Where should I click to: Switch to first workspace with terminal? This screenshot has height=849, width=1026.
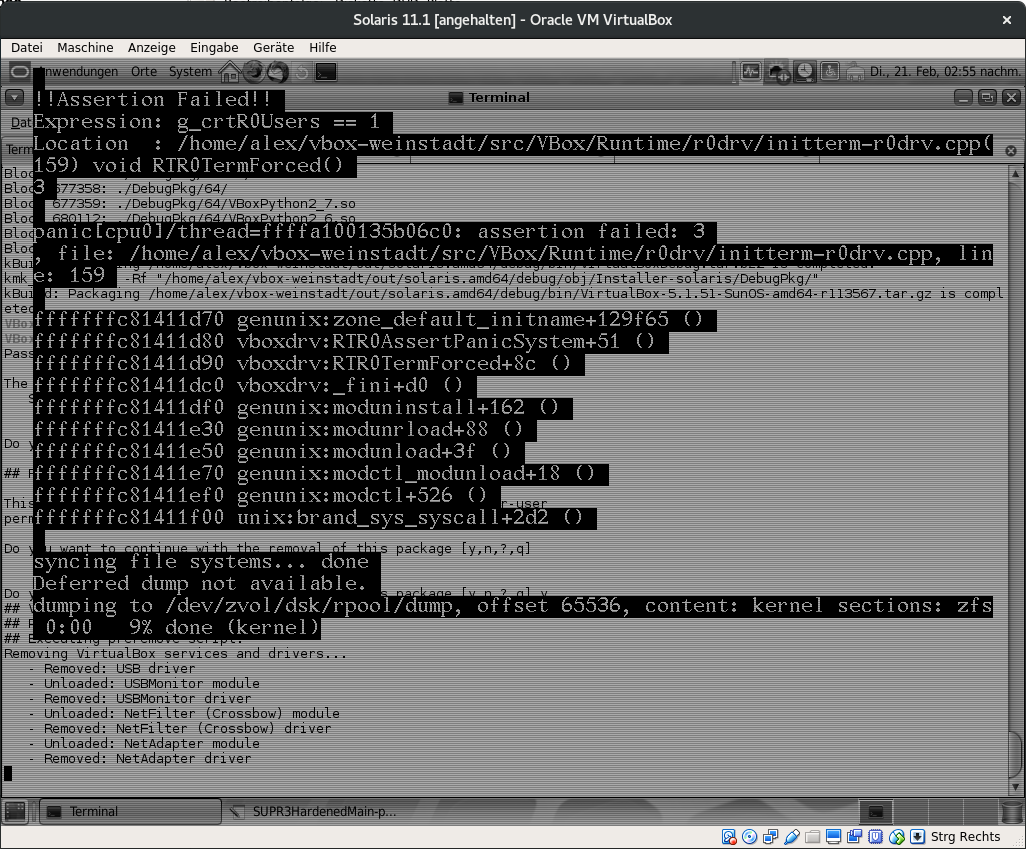[876, 812]
